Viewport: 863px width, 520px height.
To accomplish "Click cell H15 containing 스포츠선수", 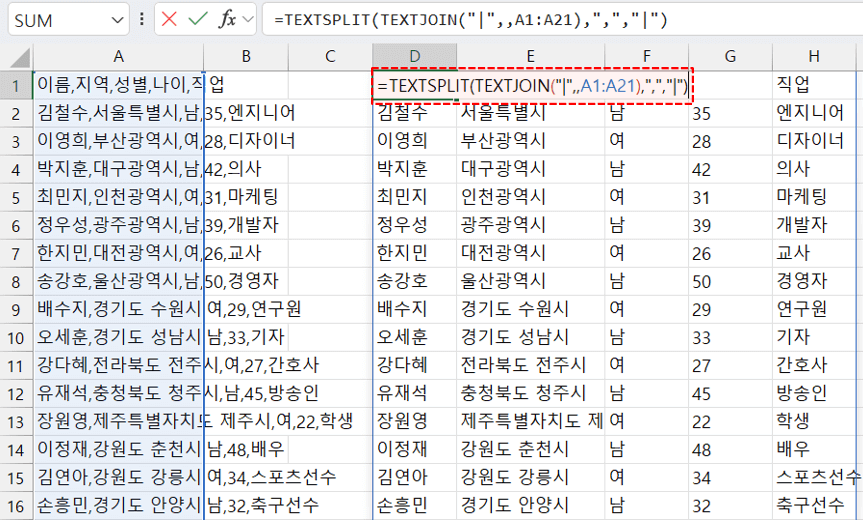I will 814,478.
